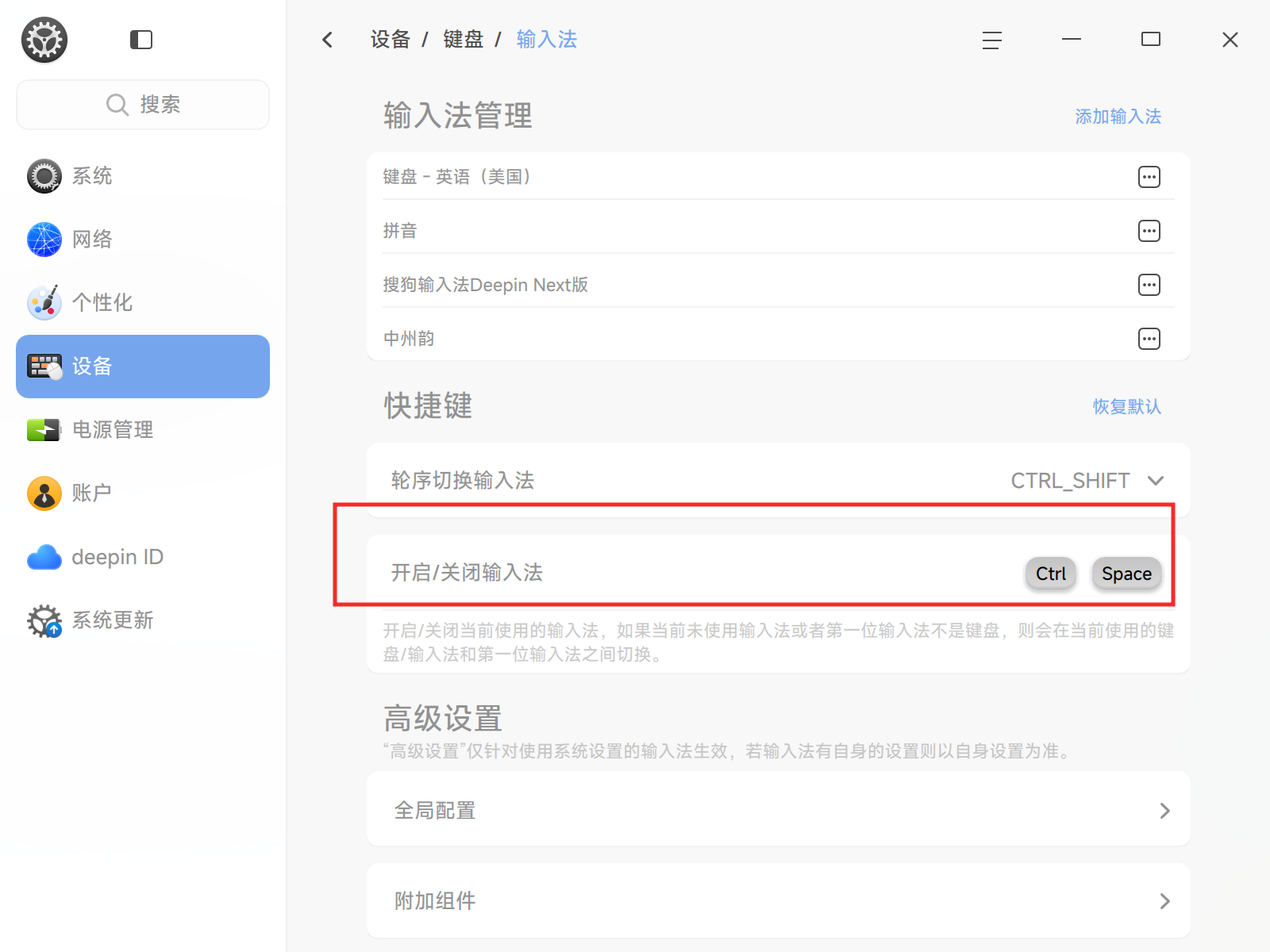Image resolution: width=1270 pixels, height=952 pixels.
Task: Open options for 搜狗输入法Deepin Next版
Action: pos(1149,285)
